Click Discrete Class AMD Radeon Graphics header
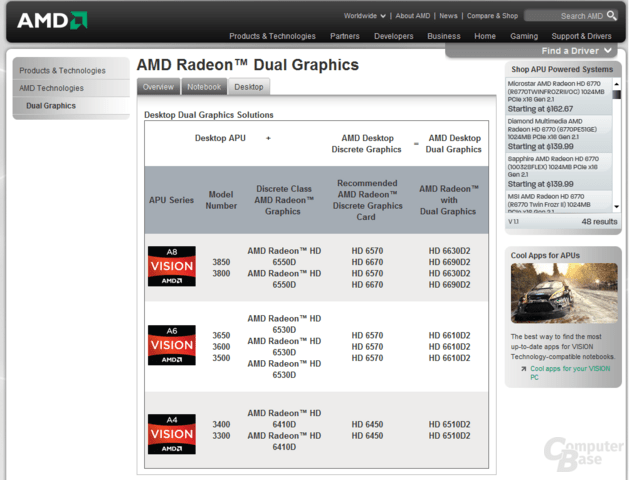The image size is (632, 480). 284,200
